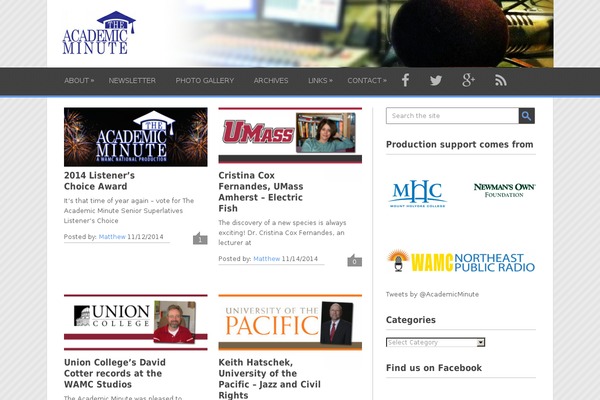600x400 pixels.
Task: Click author Matthew on the 11/14/2014 post
Action: tap(267, 259)
